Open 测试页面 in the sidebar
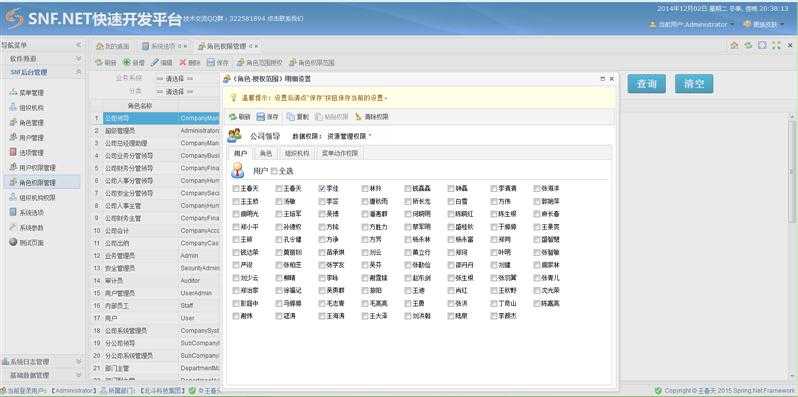Viewport: 798px width, 397px height. click(27, 242)
